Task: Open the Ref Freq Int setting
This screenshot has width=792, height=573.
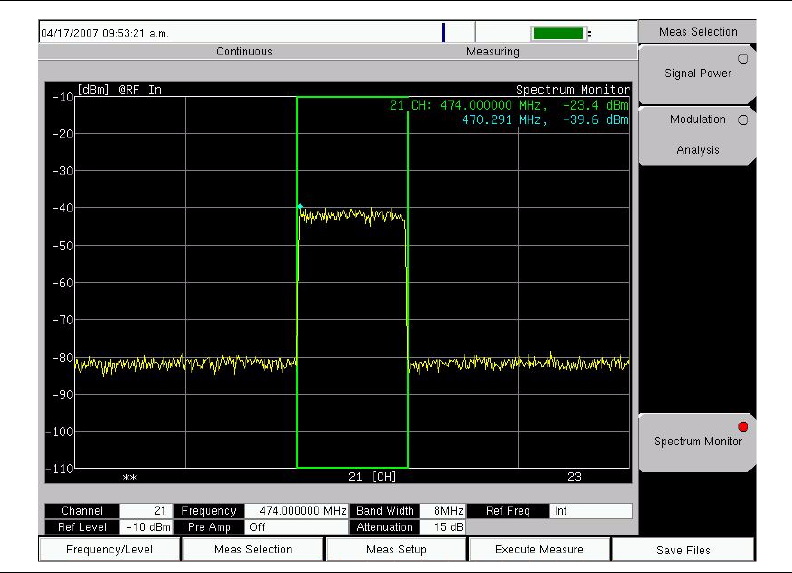Action: 590,511
